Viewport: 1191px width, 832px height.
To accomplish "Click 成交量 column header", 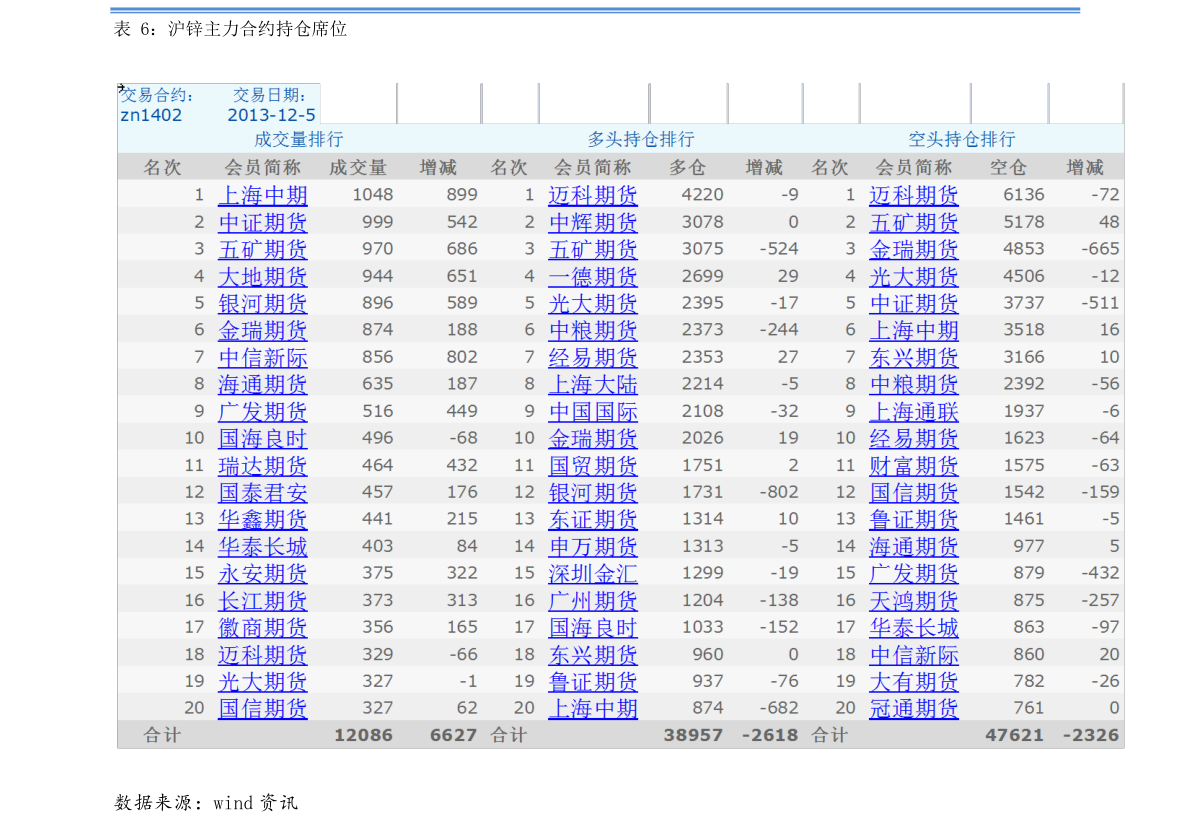I will click(x=358, y=167).
